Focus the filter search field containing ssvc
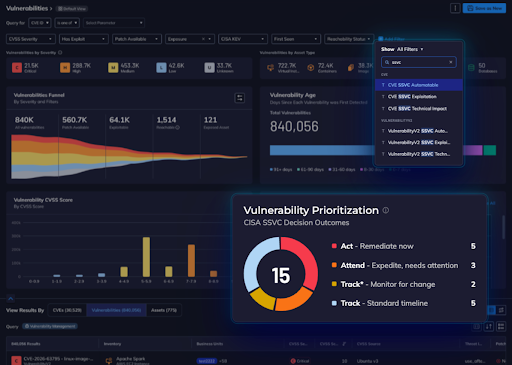The width and height of the screenshot is (512, 365). 419,62
